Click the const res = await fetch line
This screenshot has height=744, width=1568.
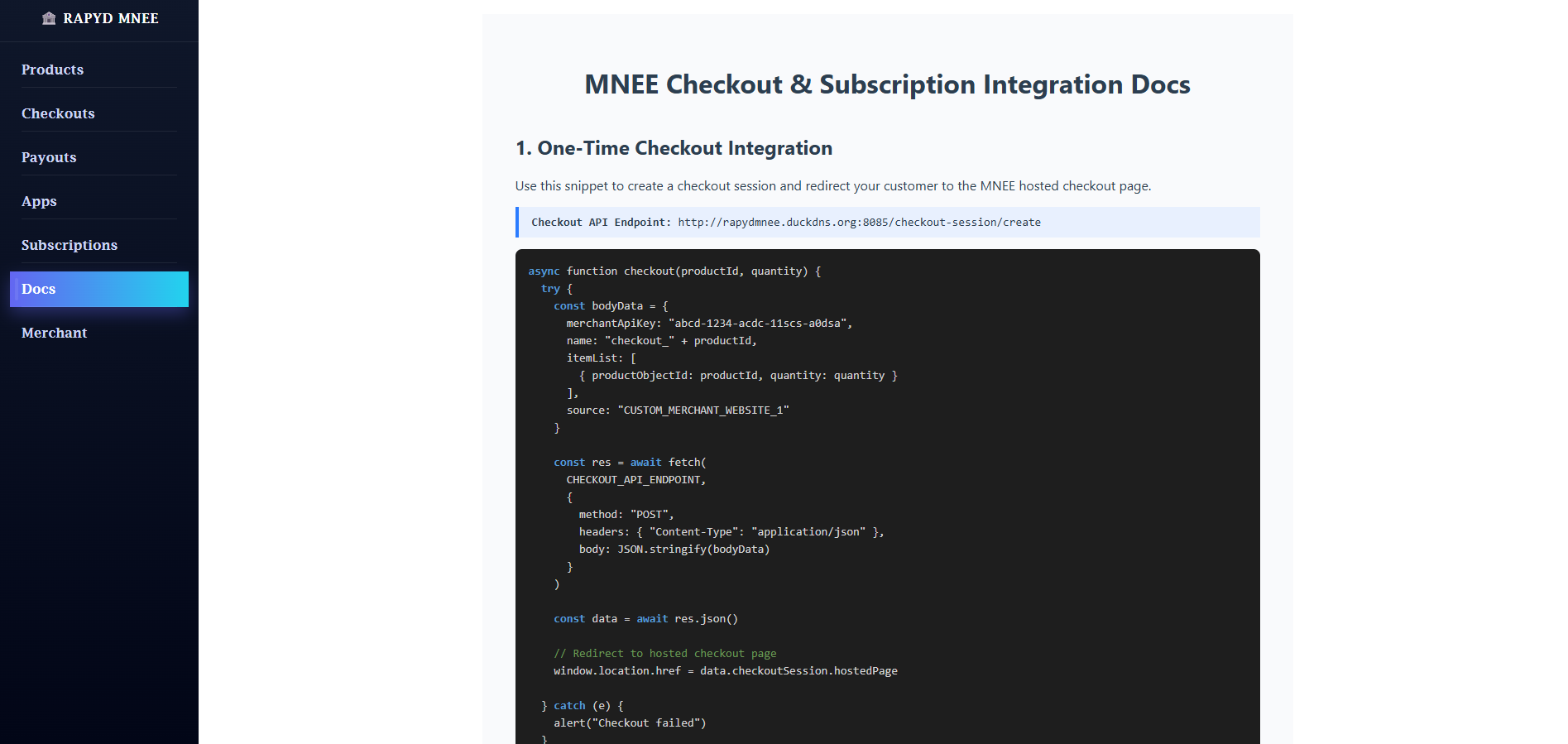[630, 463]
